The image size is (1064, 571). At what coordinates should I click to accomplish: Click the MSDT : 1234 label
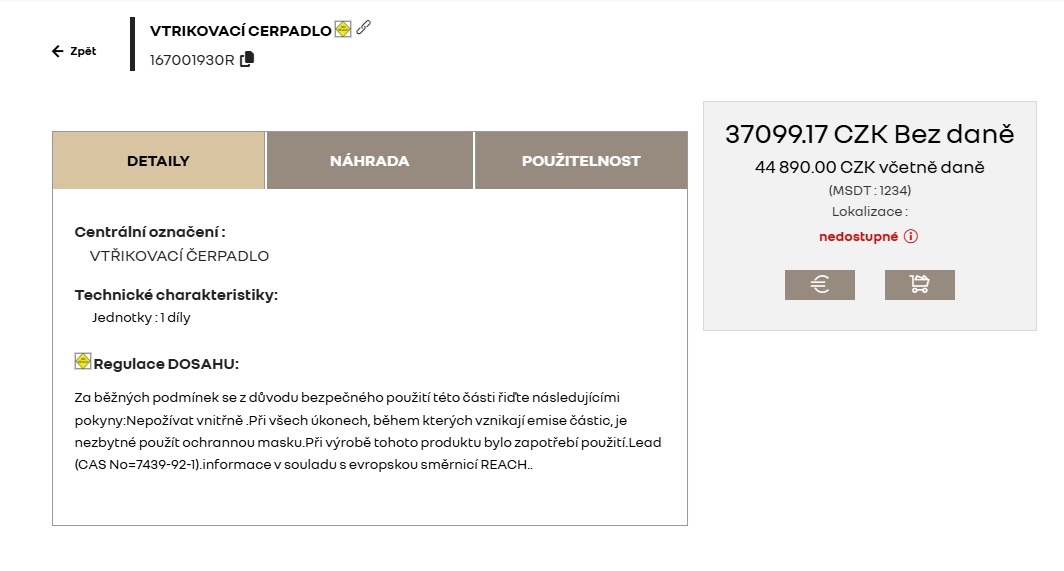tap(869, 190)
